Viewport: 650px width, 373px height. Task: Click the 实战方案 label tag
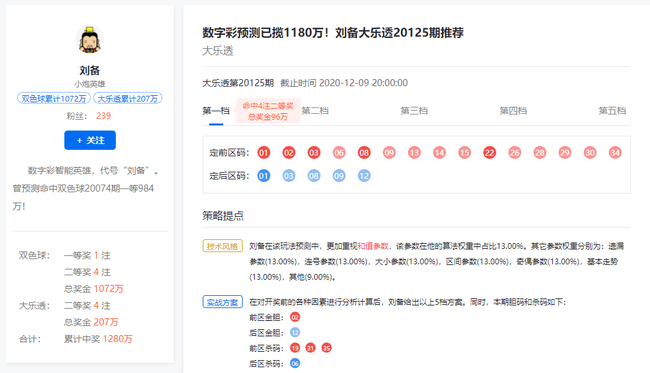click(223, 302)
